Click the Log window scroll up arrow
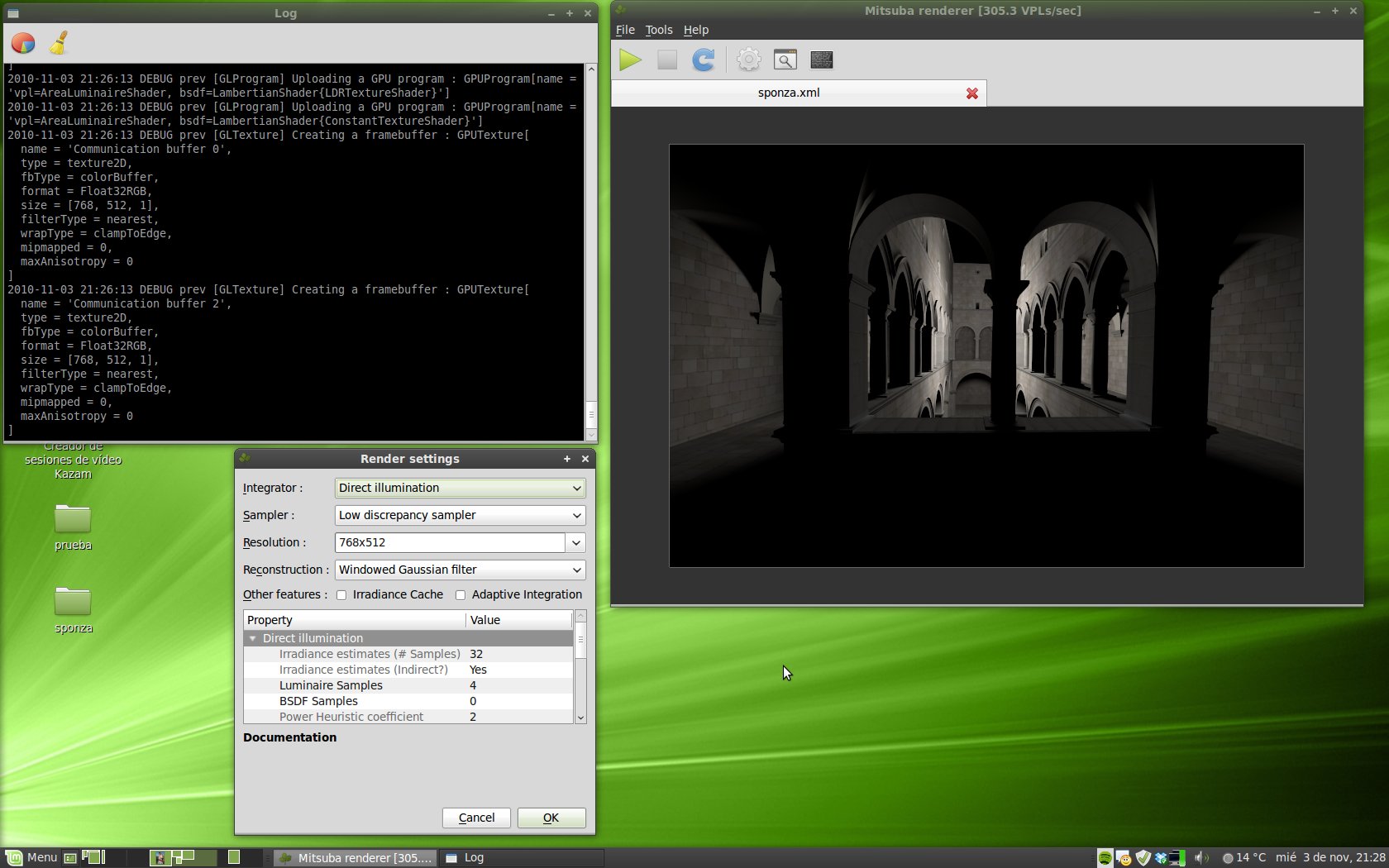 point(591,69)
